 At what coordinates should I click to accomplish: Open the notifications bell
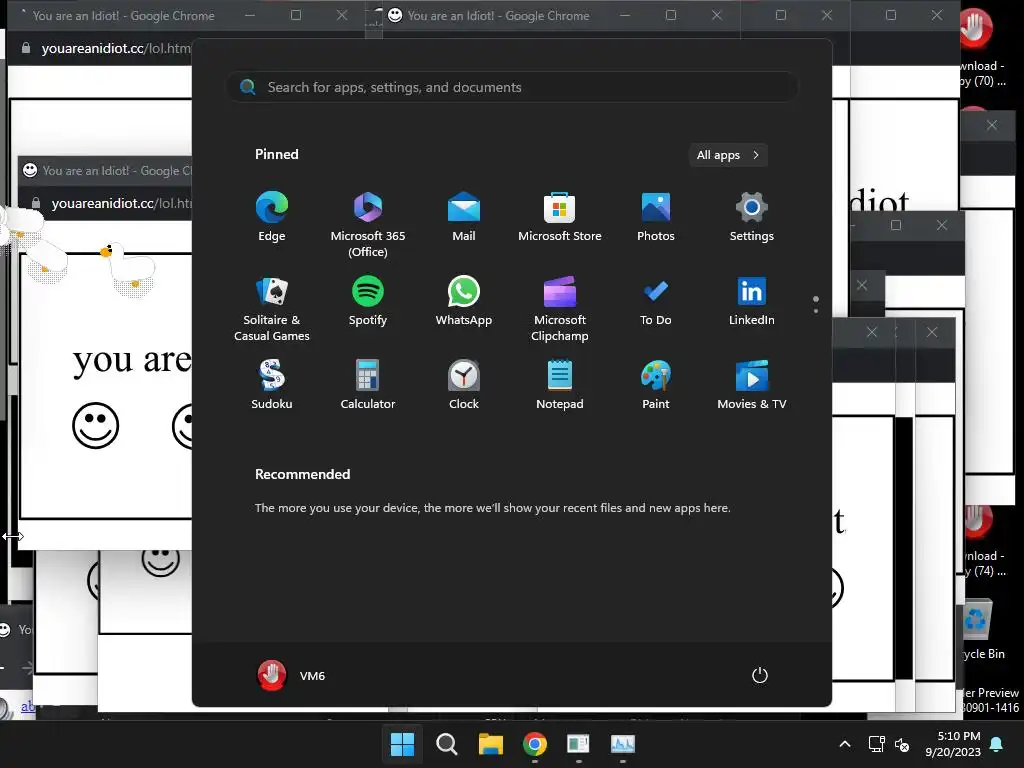coord(997,744)
